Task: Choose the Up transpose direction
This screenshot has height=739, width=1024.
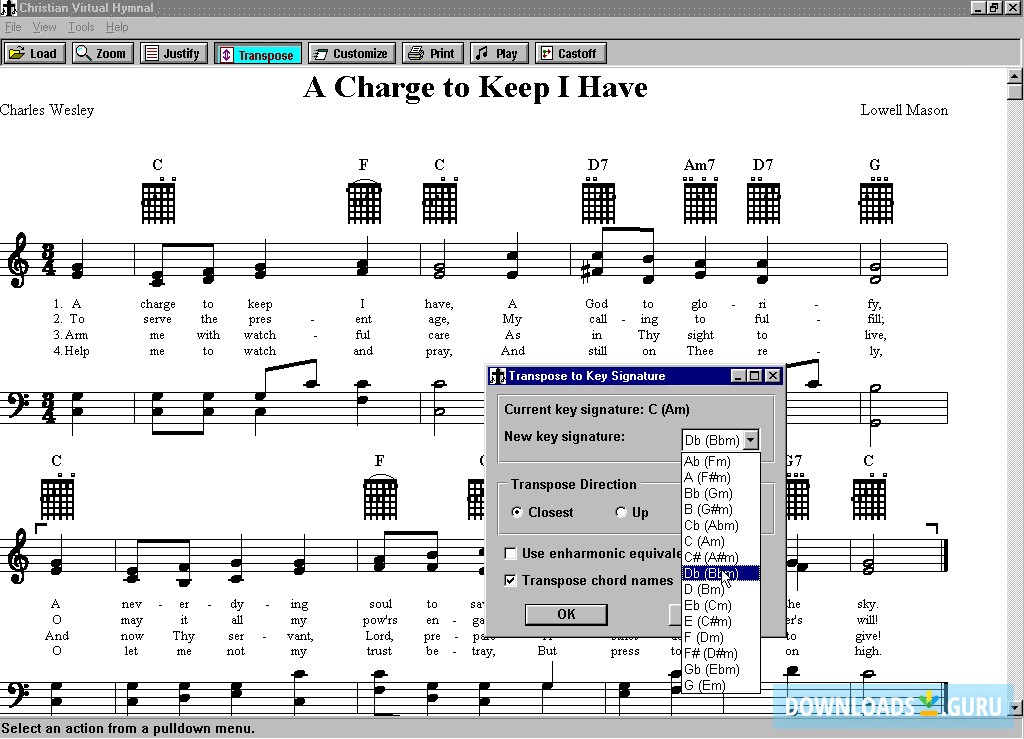Action: point(620,511)
